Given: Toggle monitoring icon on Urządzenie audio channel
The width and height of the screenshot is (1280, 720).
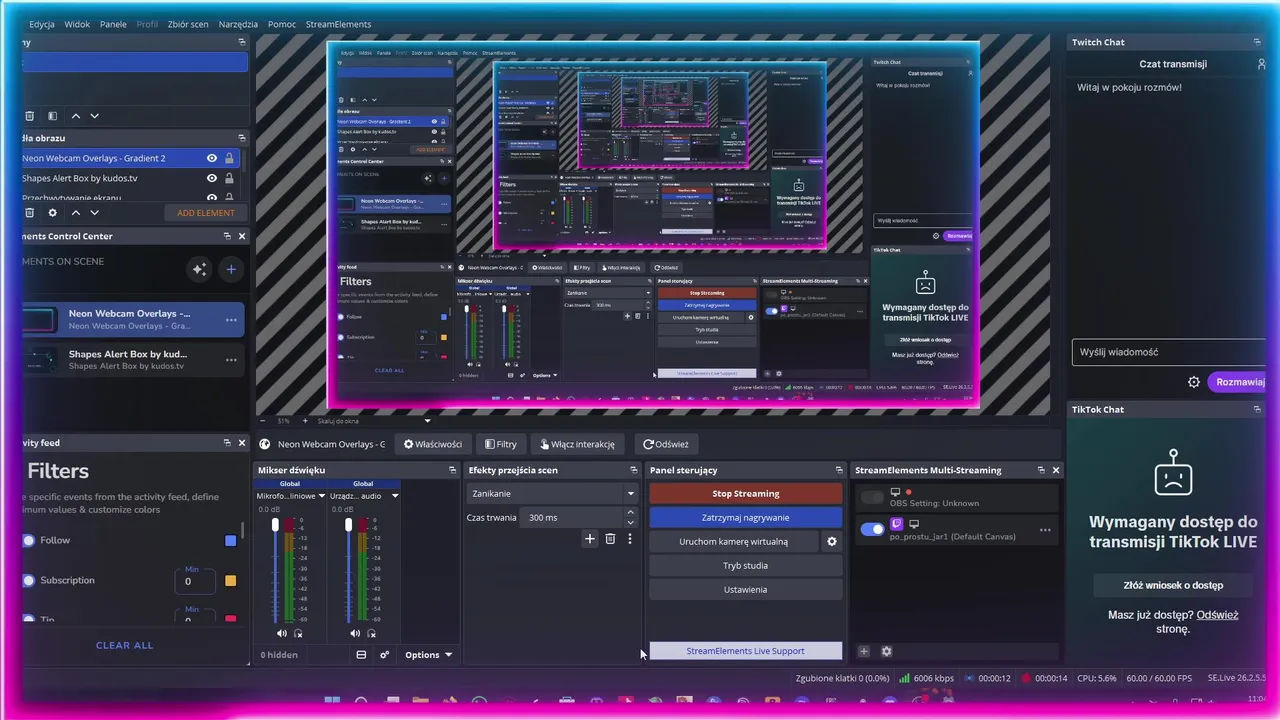Looking at the screenshot, I should tap(372, 633).
